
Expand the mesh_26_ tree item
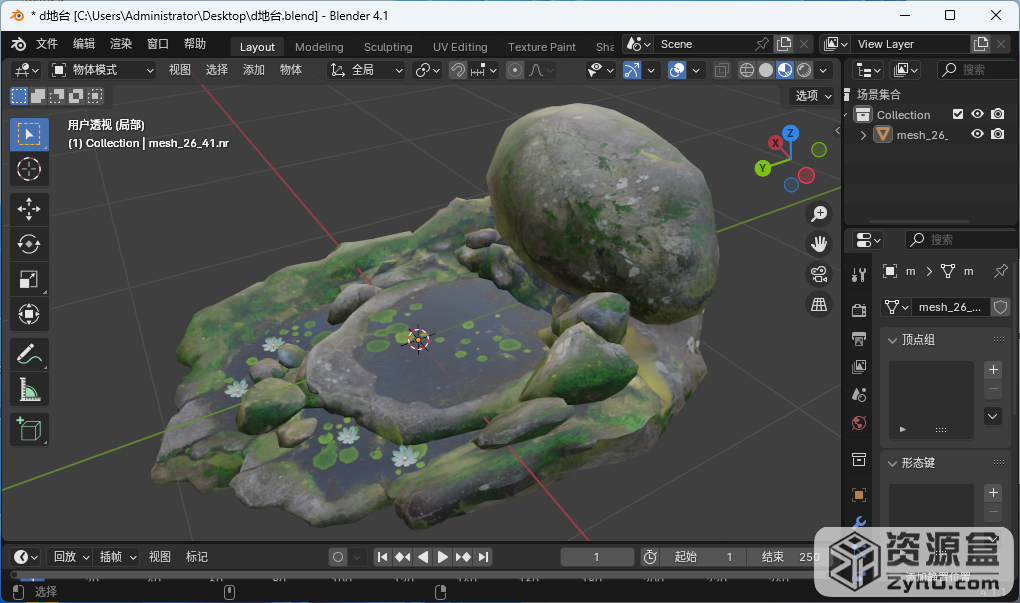point(864,135)
